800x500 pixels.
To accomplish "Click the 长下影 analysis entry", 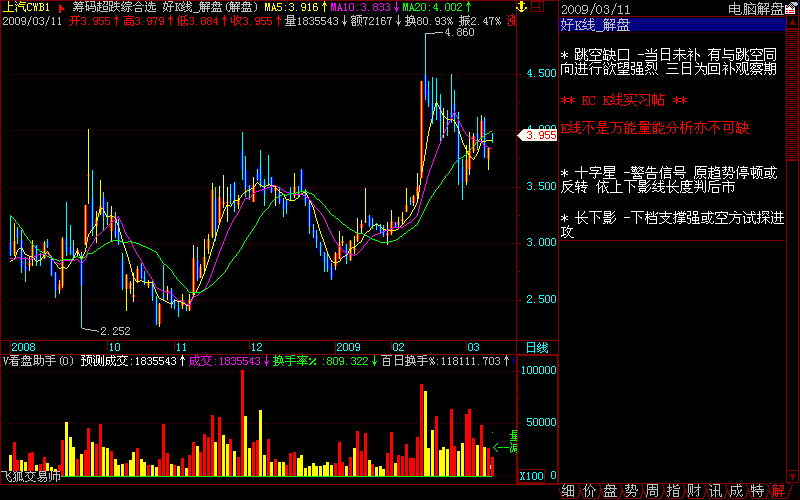I will (x=672, y=225).
